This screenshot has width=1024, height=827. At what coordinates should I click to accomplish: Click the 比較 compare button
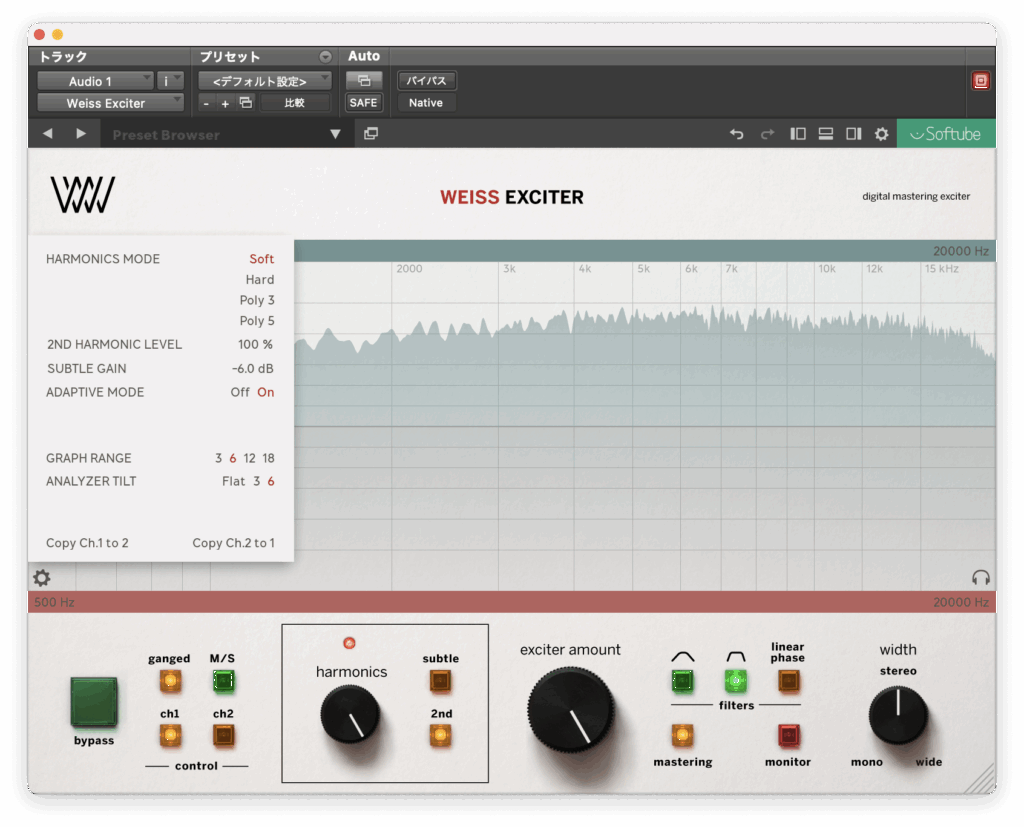[295, 103]
